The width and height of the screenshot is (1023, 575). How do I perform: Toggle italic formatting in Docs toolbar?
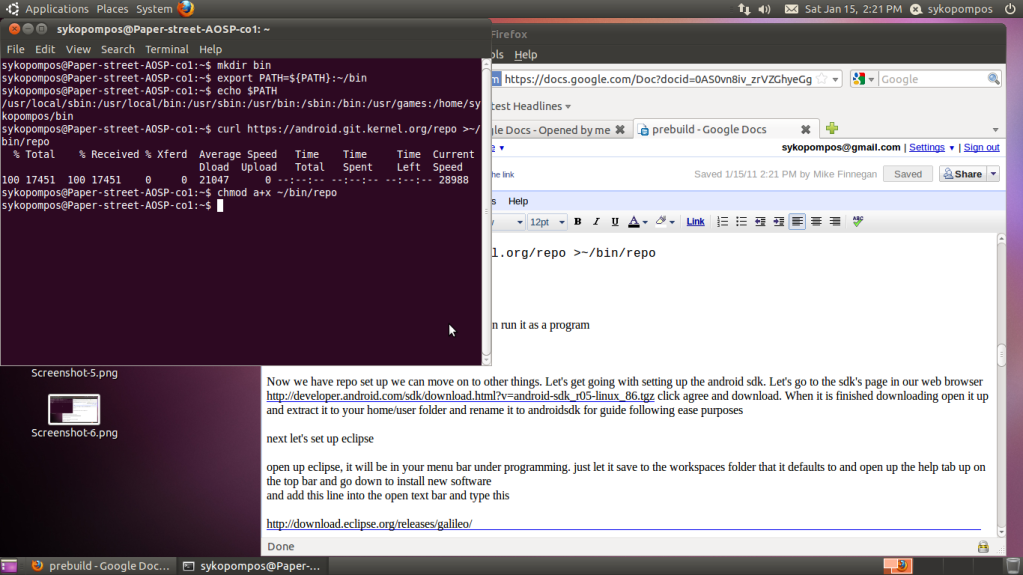tap(596, 222)
